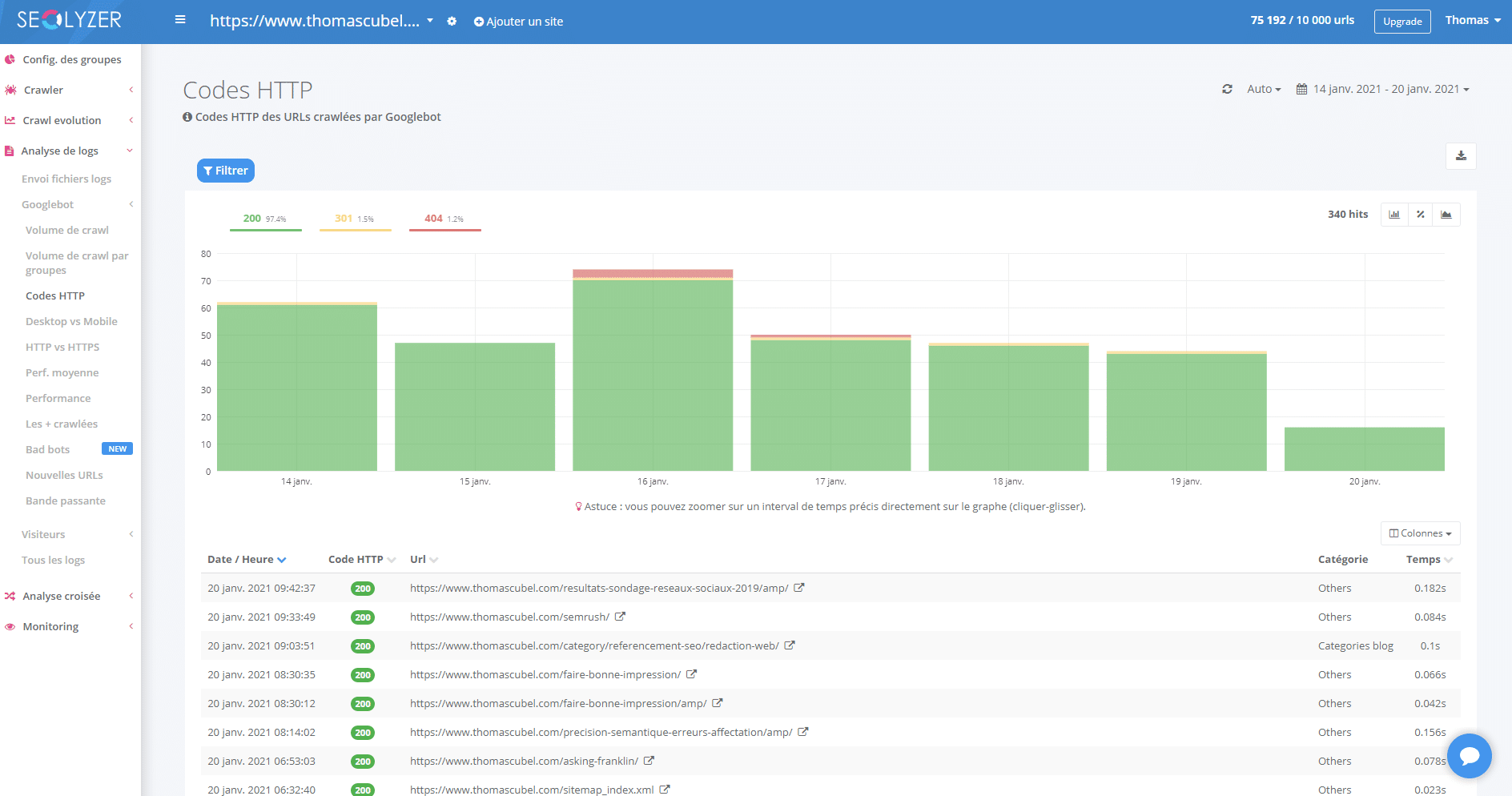Viewport: 1512px width, 796px height.
Task: Open external link for resultats-sondage URL
Action: tap(799, 588)
